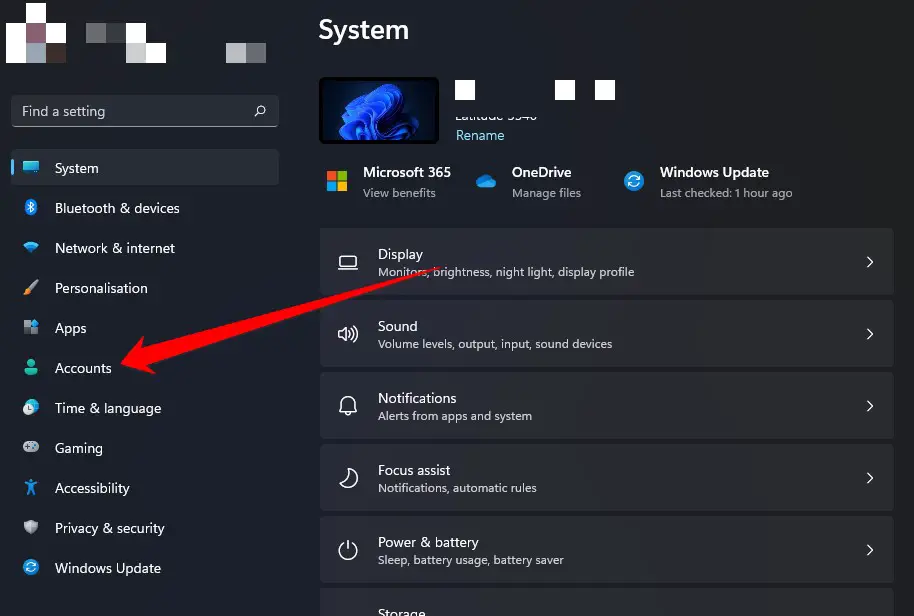Click the System monitor icon in sidebar

[31, 167]
